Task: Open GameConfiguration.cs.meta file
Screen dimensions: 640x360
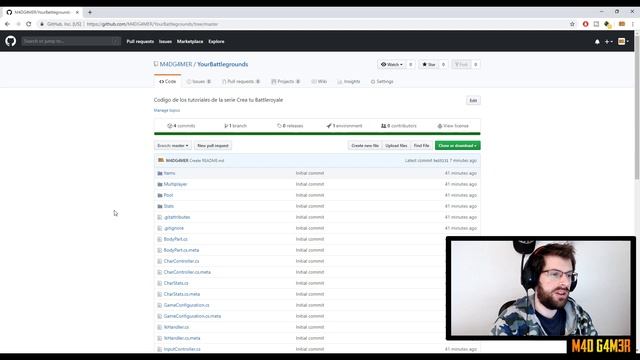Action: [192, 317]
